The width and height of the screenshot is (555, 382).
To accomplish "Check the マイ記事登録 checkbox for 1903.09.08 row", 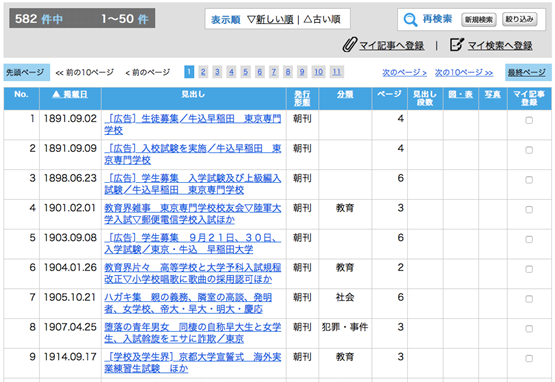I will (529, 239).
